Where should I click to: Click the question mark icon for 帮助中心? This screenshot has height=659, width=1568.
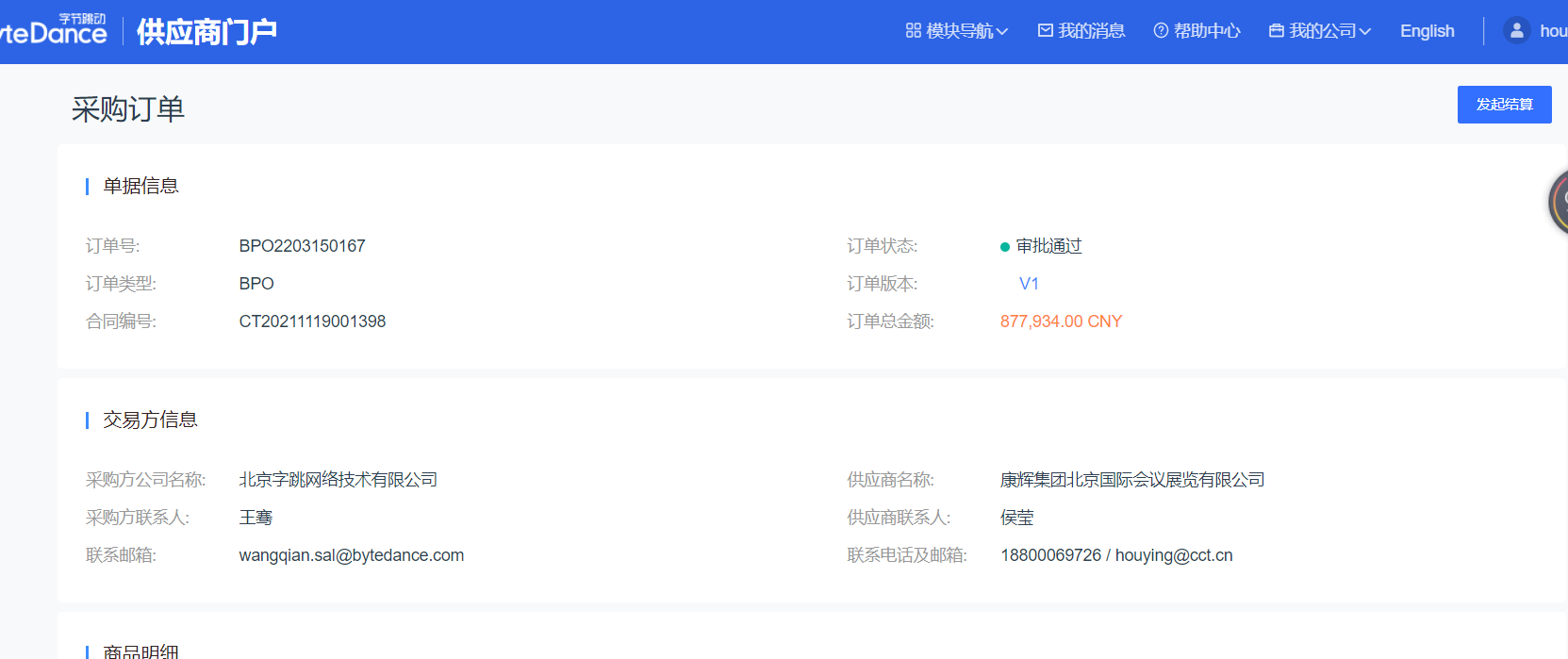(x=1161, y=31)
